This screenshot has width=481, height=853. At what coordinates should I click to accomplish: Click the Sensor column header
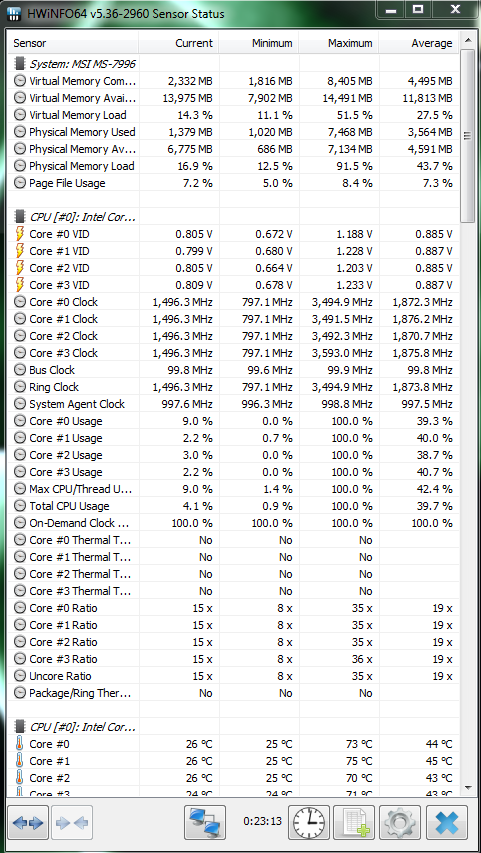click(73, 43)
